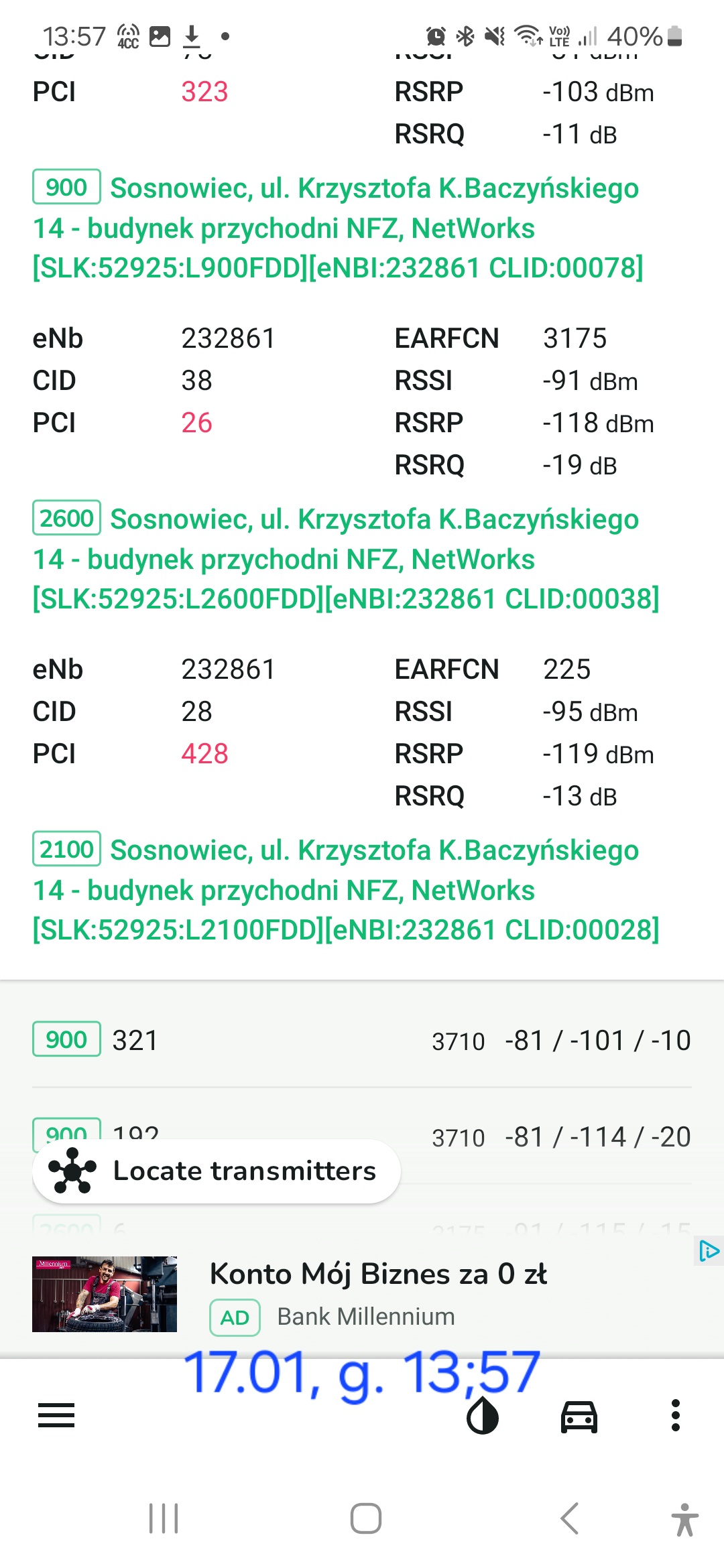Image resolution: width=724 pixels, height=1568 pixels.
Task: Open the hamburger navigation menu
Action: (x=56, y=1415)
